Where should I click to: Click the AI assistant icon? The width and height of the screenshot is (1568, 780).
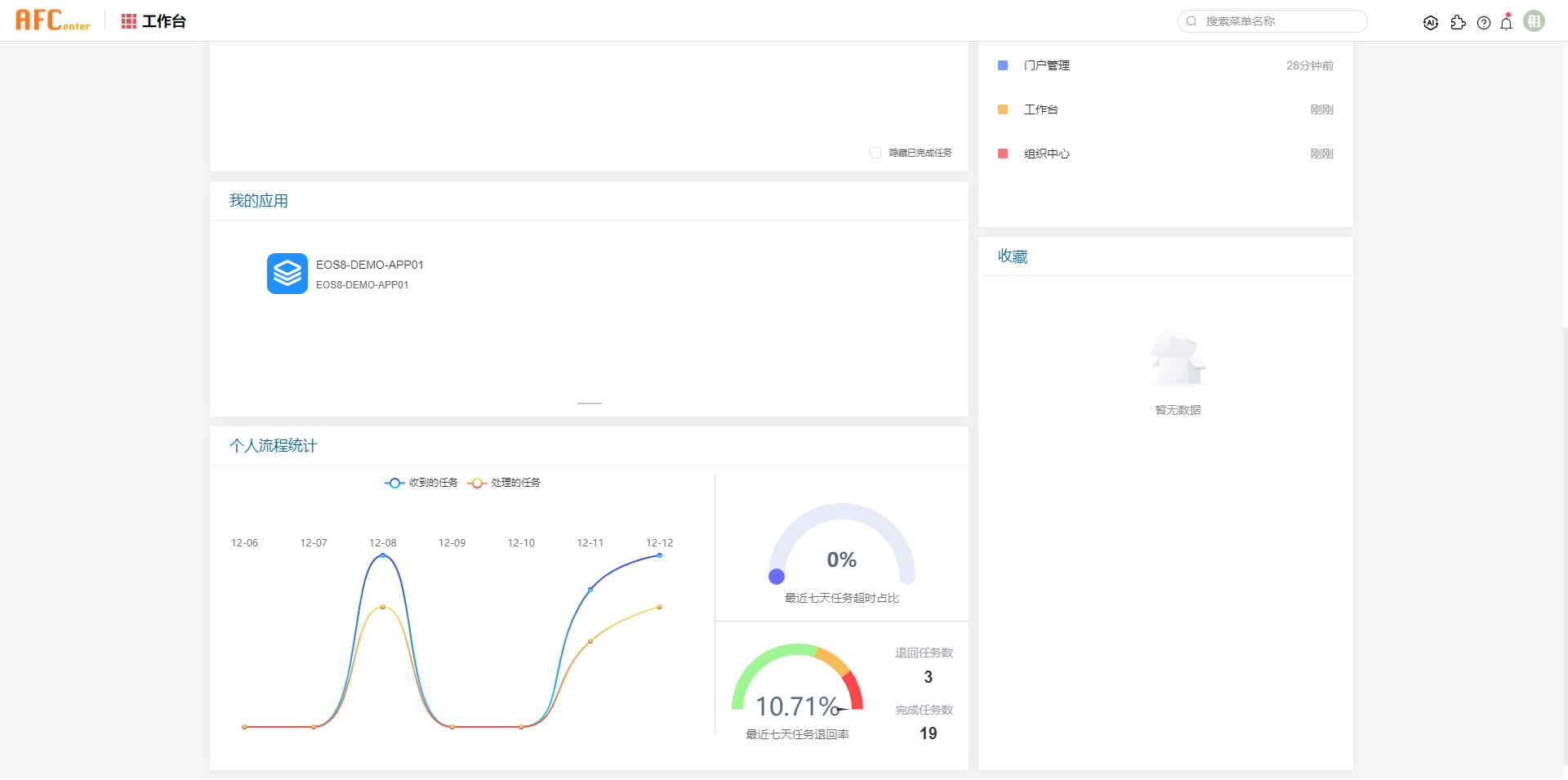click(x=1430, y=23)
